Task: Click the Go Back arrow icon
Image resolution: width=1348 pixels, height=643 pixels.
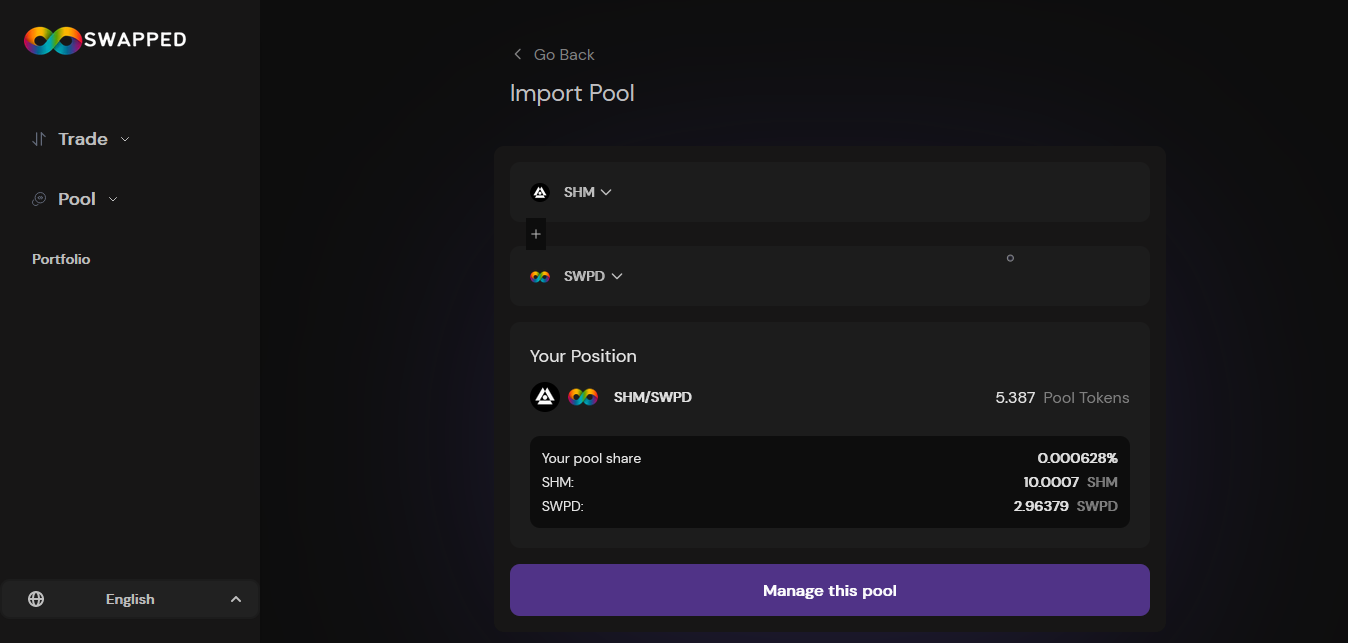Action: point(517,54)
